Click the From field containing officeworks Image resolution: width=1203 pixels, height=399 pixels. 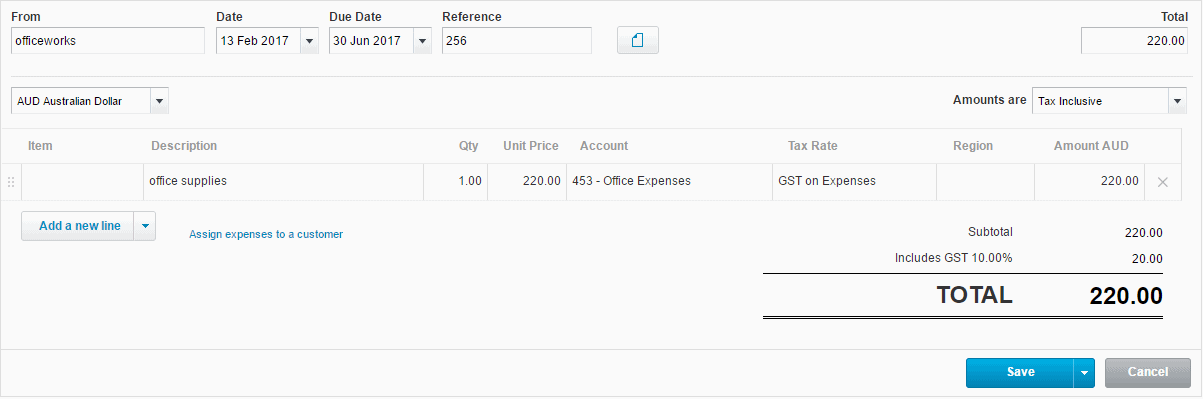[x=108, y=41]
